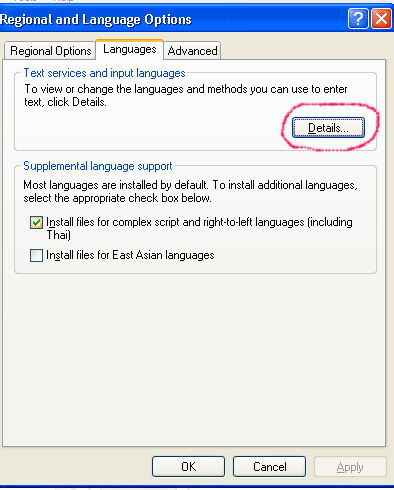The width and height of the screenshot is (394, 490).
Task: Click the Help question mark icon
Action: tap(358, 19)
